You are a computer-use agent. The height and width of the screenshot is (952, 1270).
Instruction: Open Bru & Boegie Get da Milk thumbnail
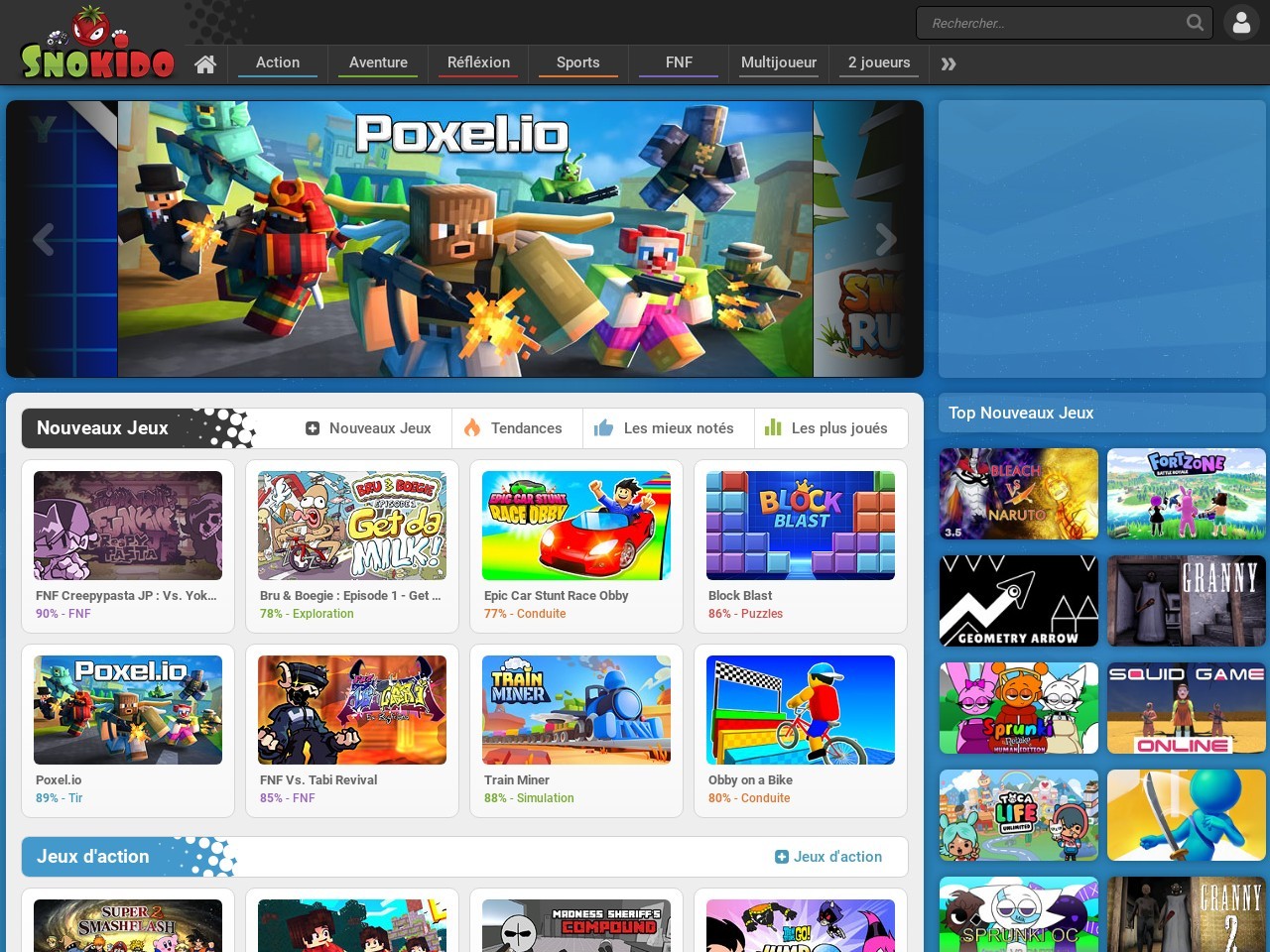[352, 526]
